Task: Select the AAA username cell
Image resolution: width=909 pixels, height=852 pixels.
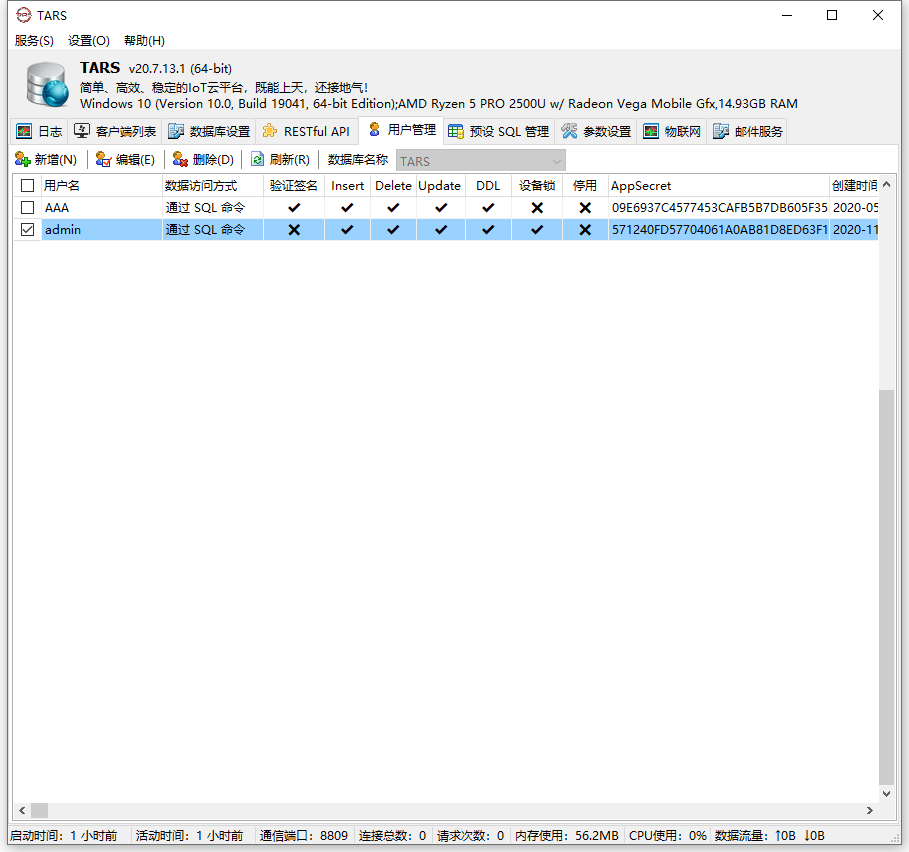Action: [102, 207]
